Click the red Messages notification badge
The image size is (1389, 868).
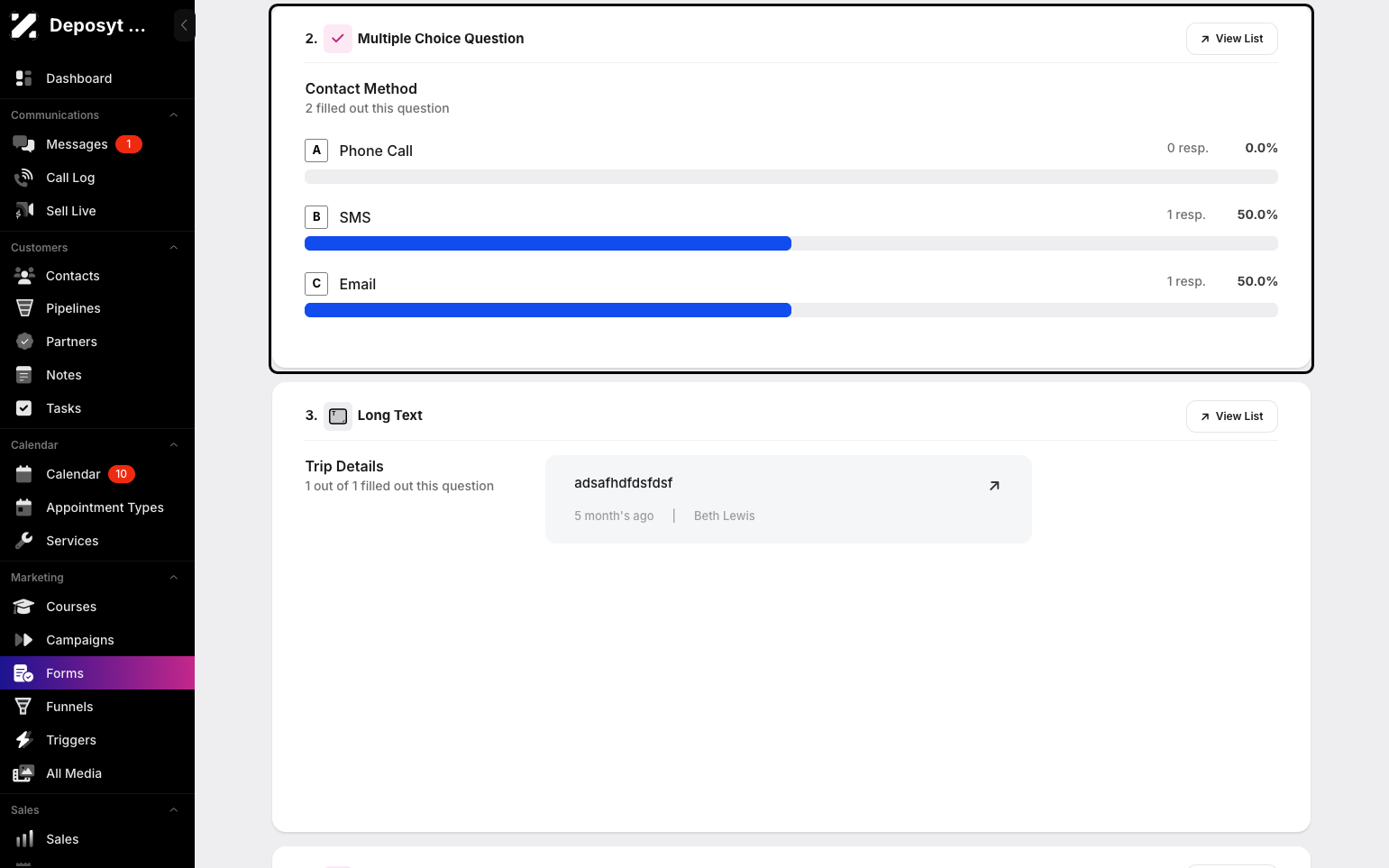[129, 144]
